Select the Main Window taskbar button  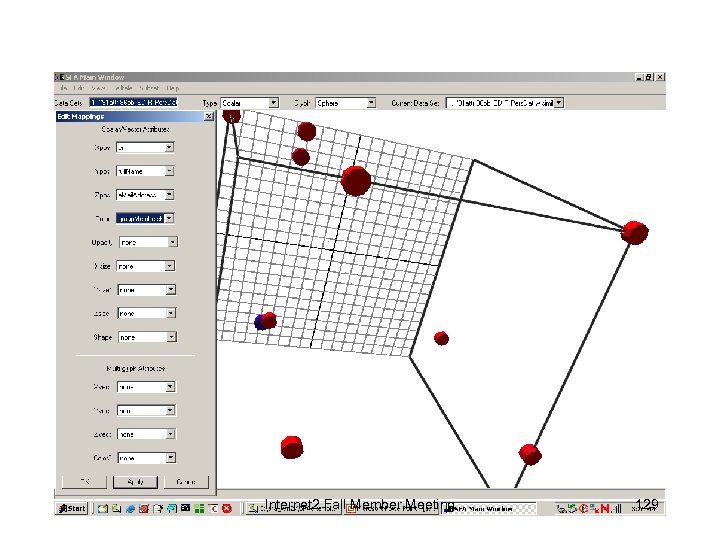pos(488,509)
